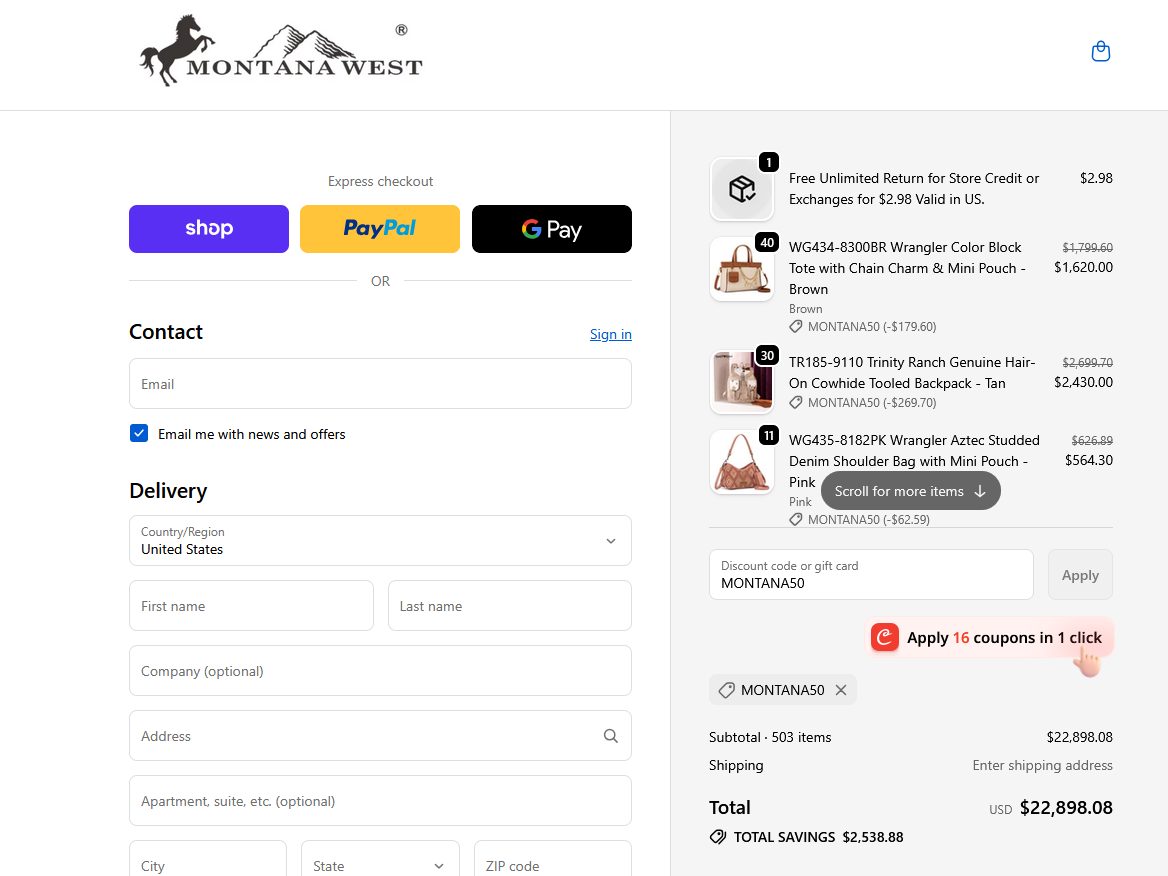The image size is (1168, 876).
Task: Choose PayPal express checkout
Action: pos(380,229)
